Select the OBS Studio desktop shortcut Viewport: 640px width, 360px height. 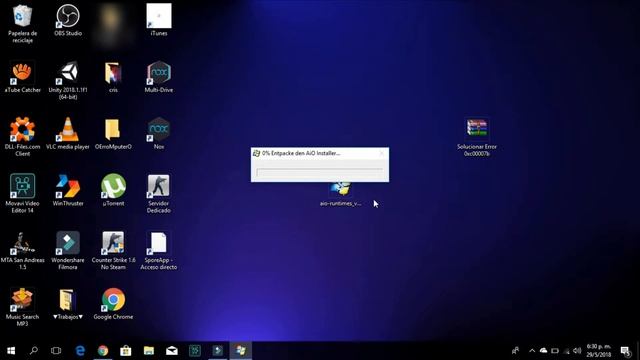tap(68, 20)
